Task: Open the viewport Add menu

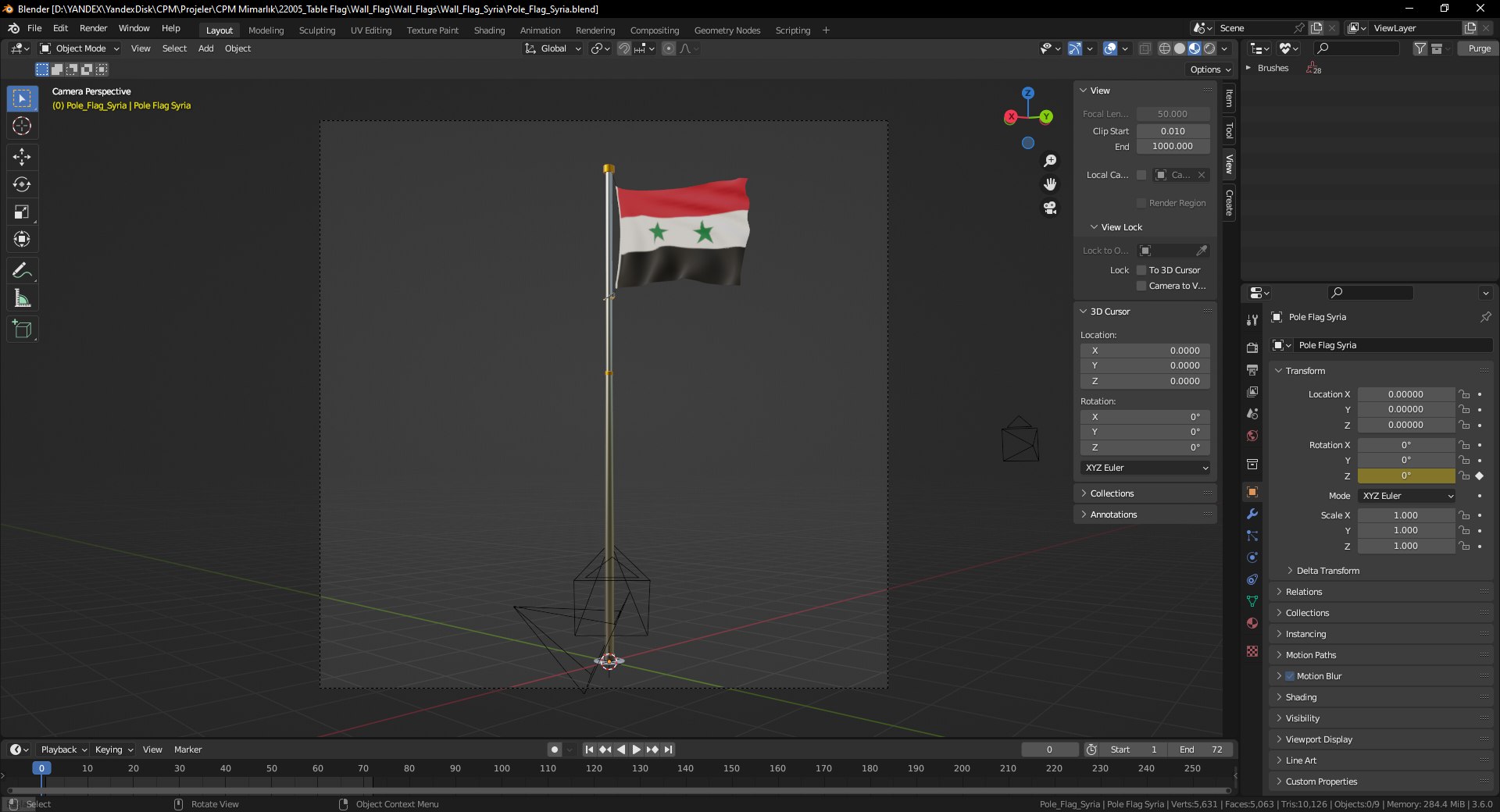Action: (x=205, y=48)
